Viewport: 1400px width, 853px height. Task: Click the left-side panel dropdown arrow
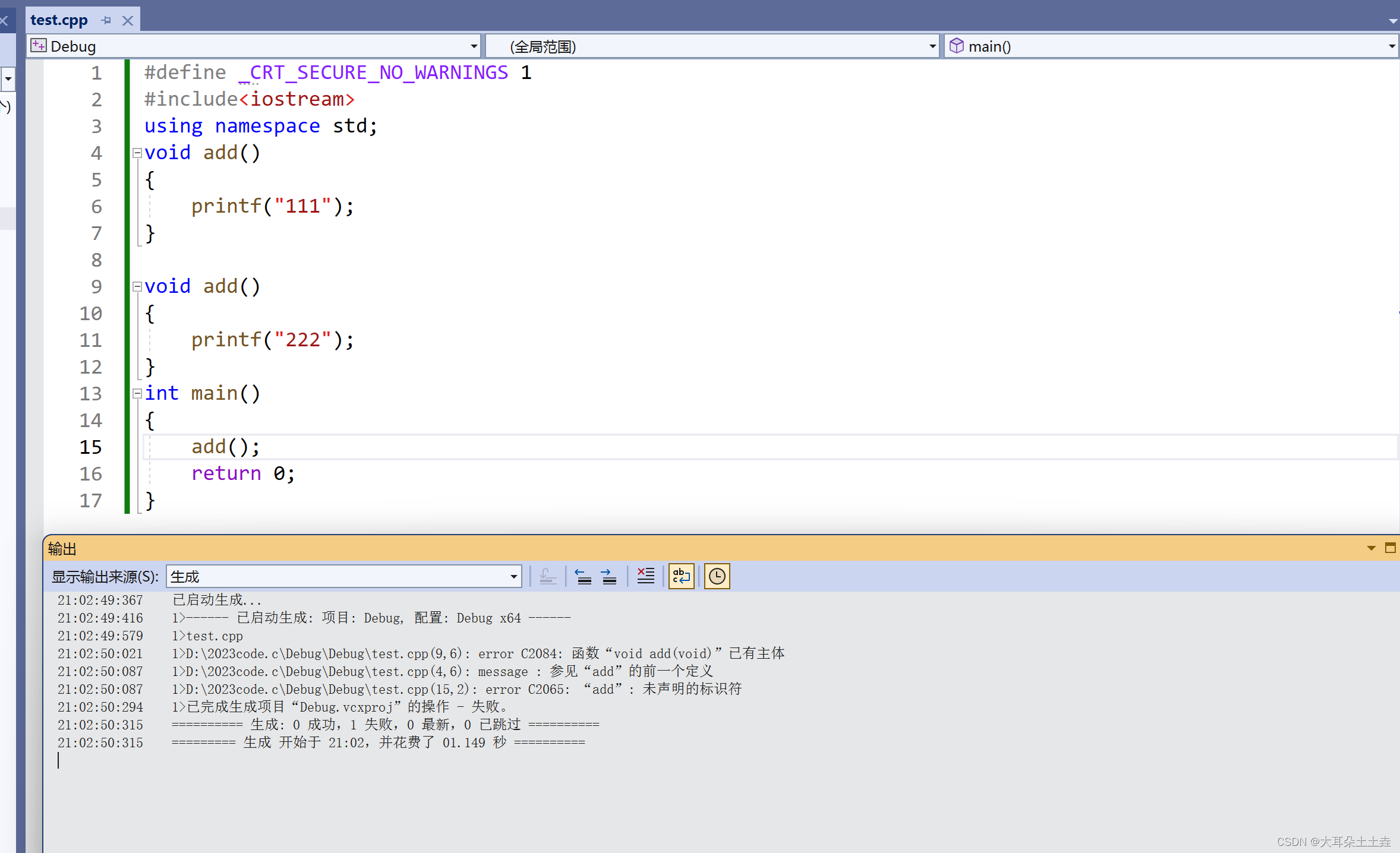(x=8, y=78)
